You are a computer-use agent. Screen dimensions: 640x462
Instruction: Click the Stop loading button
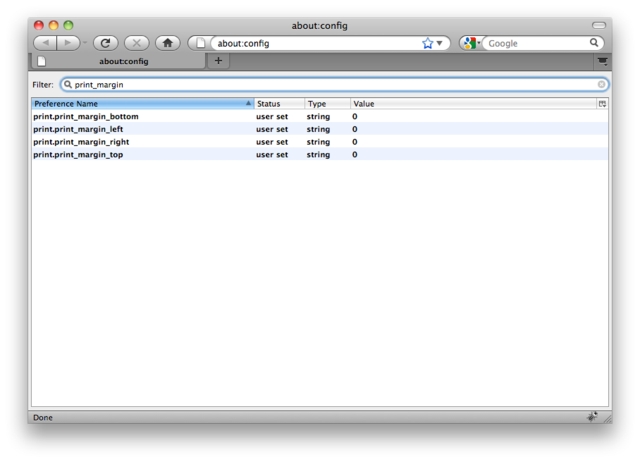pyautogui.click(x=136, y=43)
